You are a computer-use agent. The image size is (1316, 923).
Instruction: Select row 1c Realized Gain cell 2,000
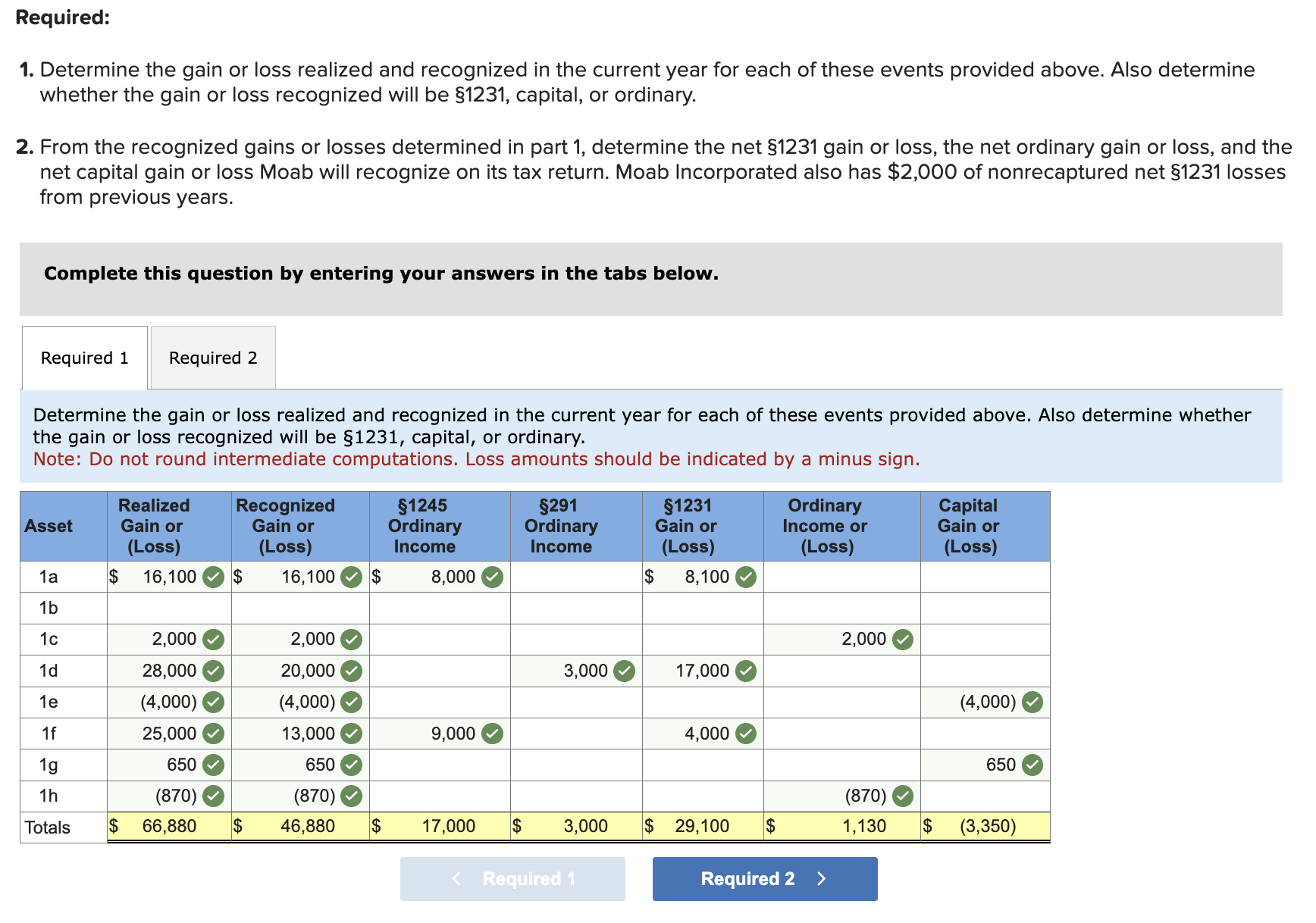[169, 640]
